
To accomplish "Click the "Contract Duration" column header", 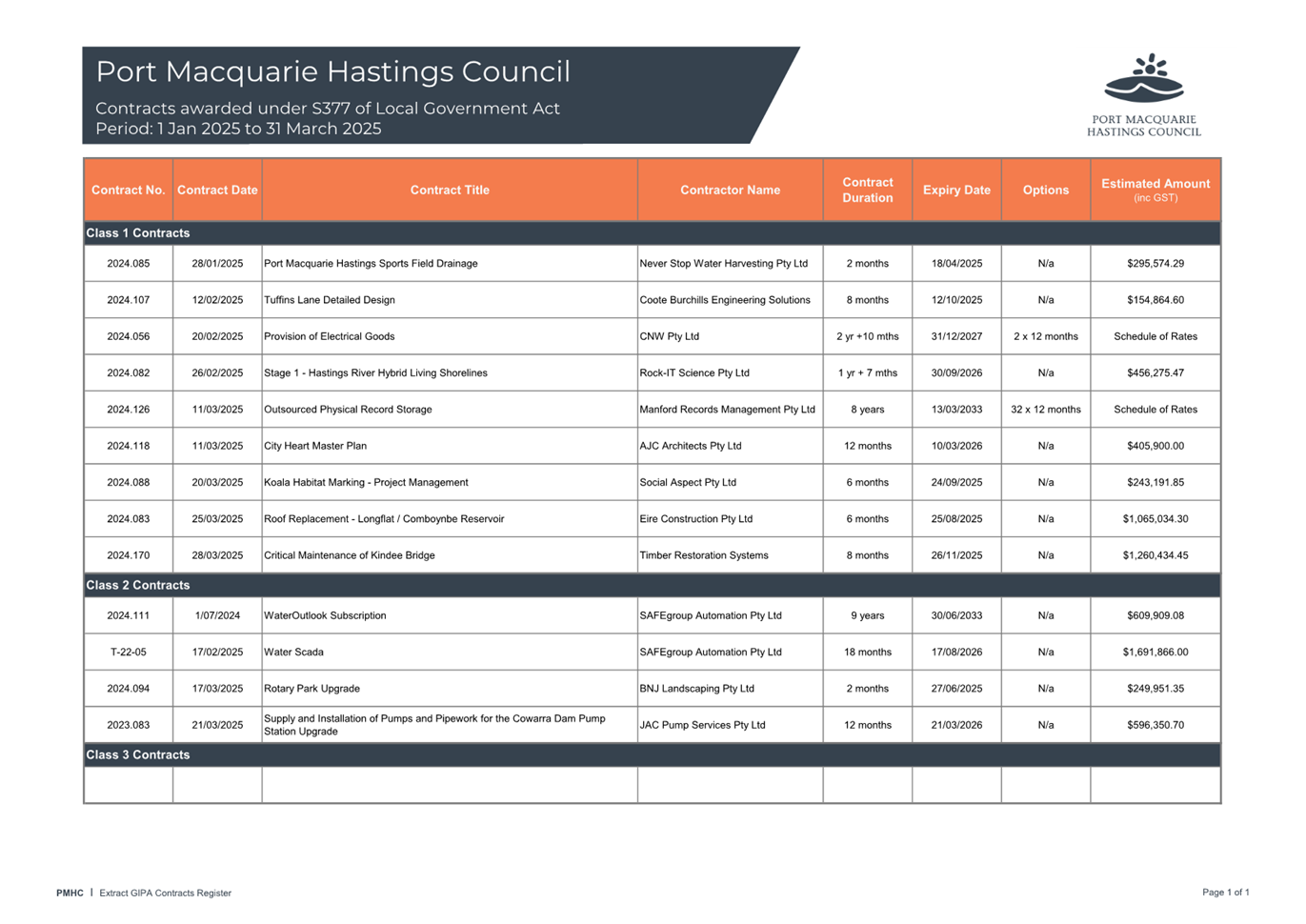I will point(868,190).
